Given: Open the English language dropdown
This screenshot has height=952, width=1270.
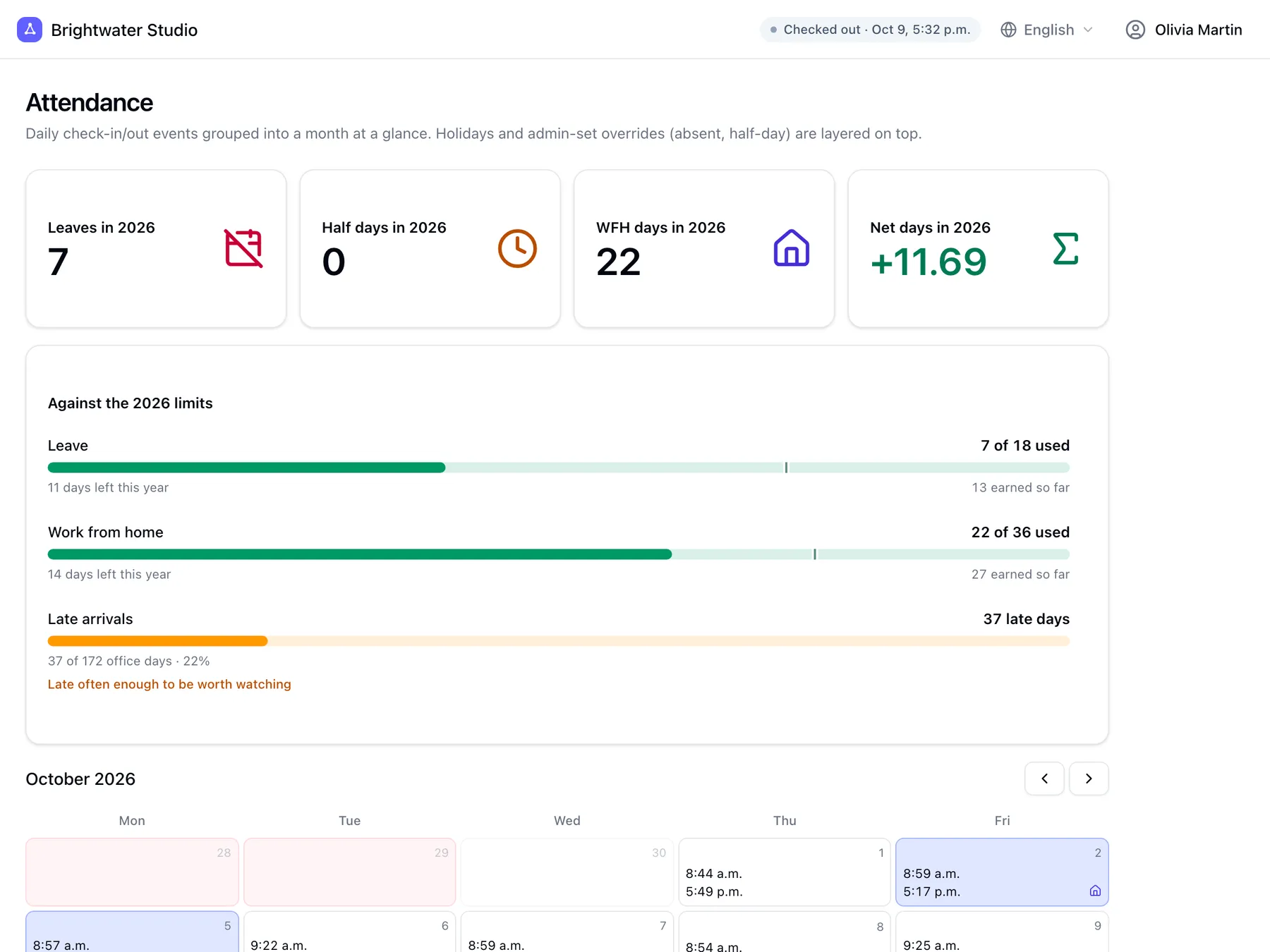Looking at the screenshot, I should tap(1048, 30).
